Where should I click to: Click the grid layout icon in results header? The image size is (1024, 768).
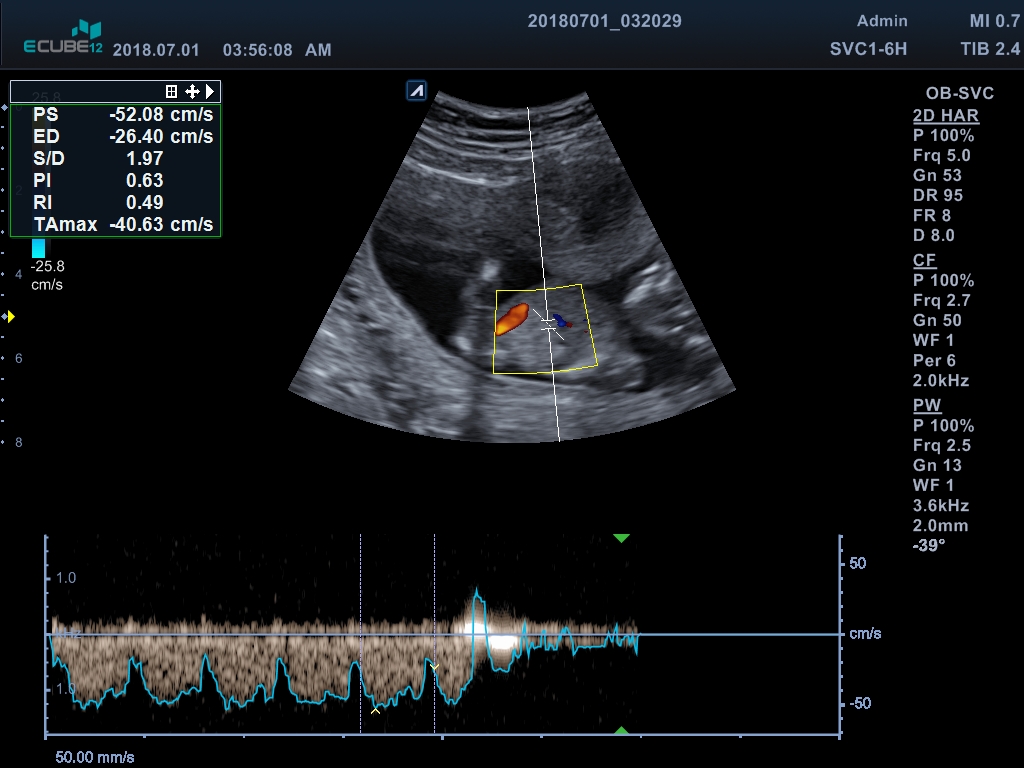point(172,91)
